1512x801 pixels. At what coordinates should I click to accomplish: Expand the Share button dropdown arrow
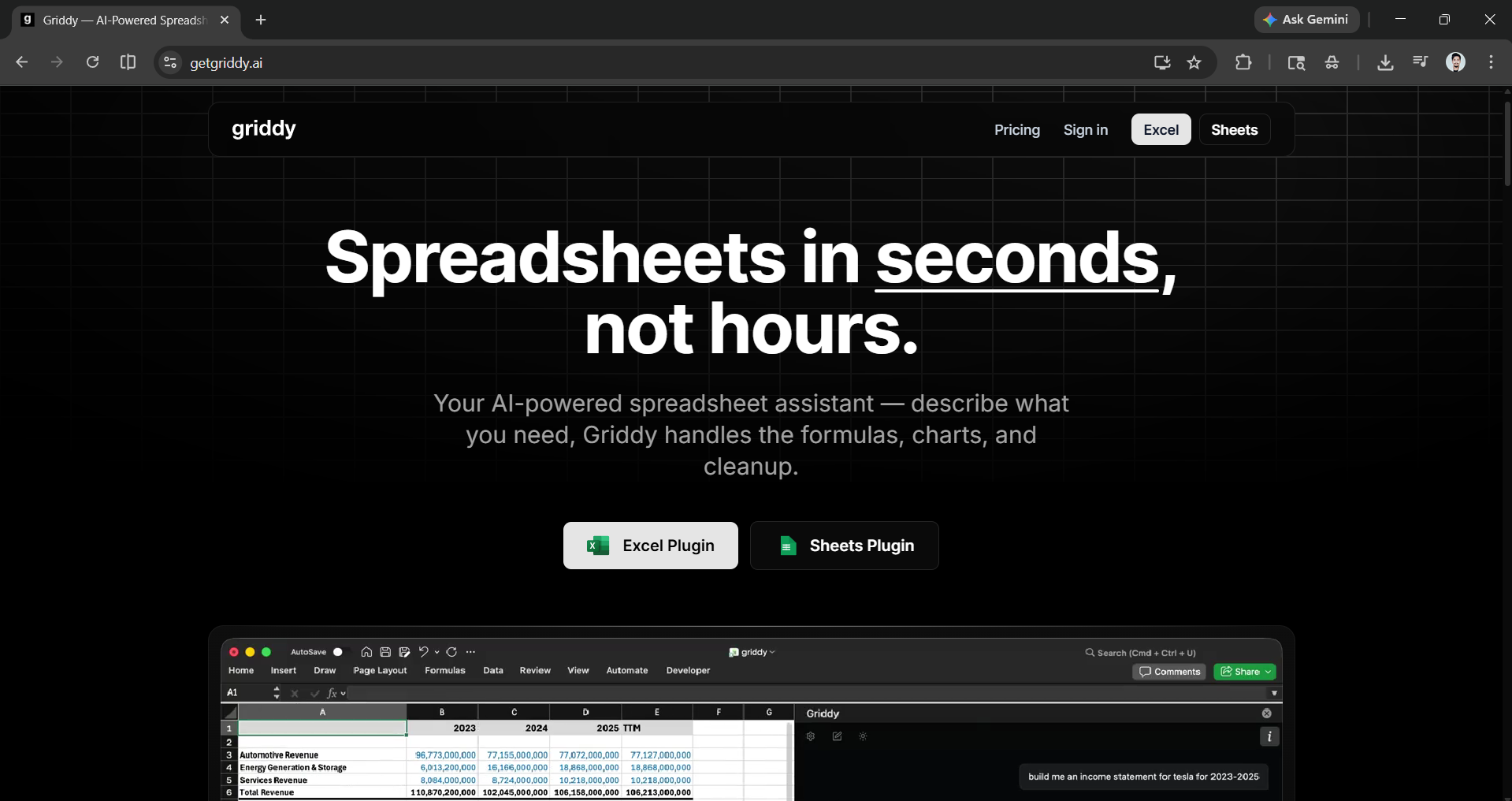click(x=1268, y=672)
